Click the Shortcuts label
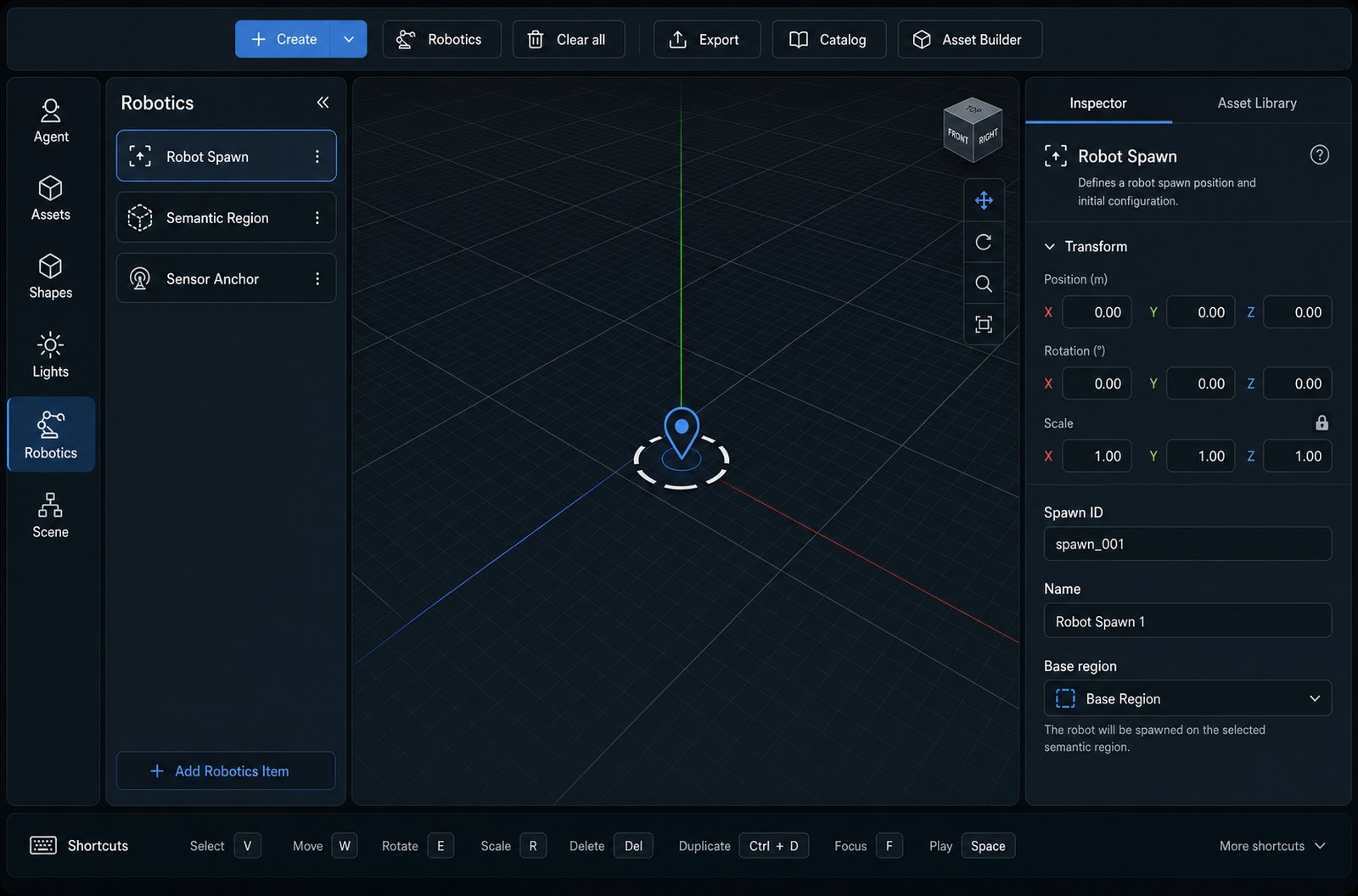Image resolution: width=1358 pixels, height=896 pixels. click(98, 846)
